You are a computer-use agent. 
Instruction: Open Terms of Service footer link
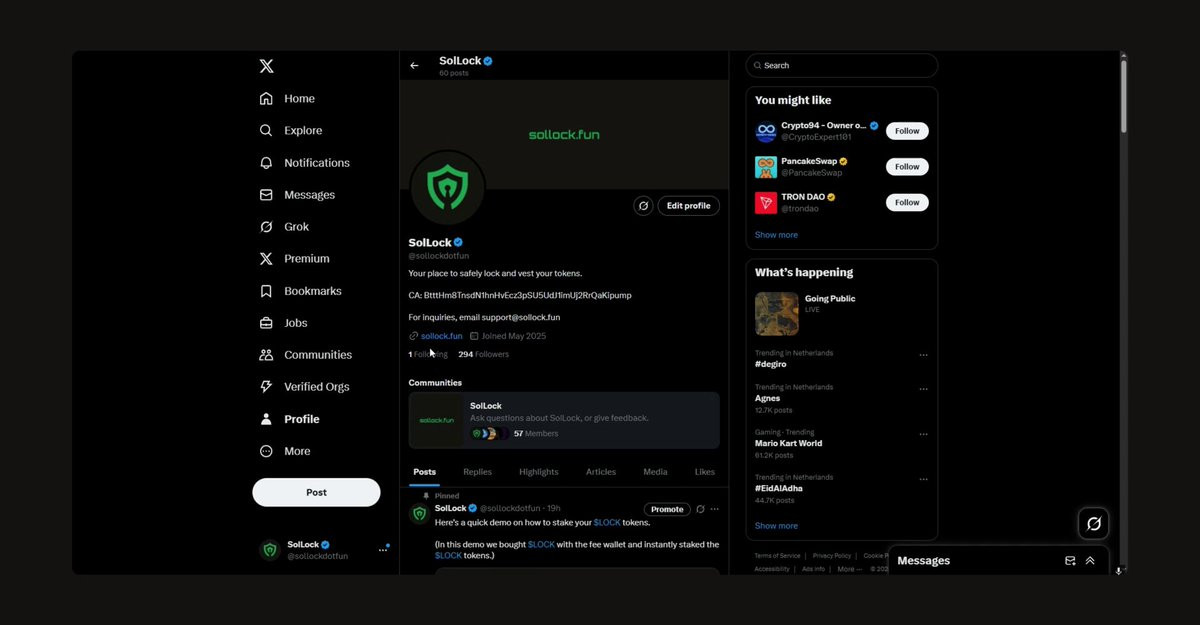point(777,556)
